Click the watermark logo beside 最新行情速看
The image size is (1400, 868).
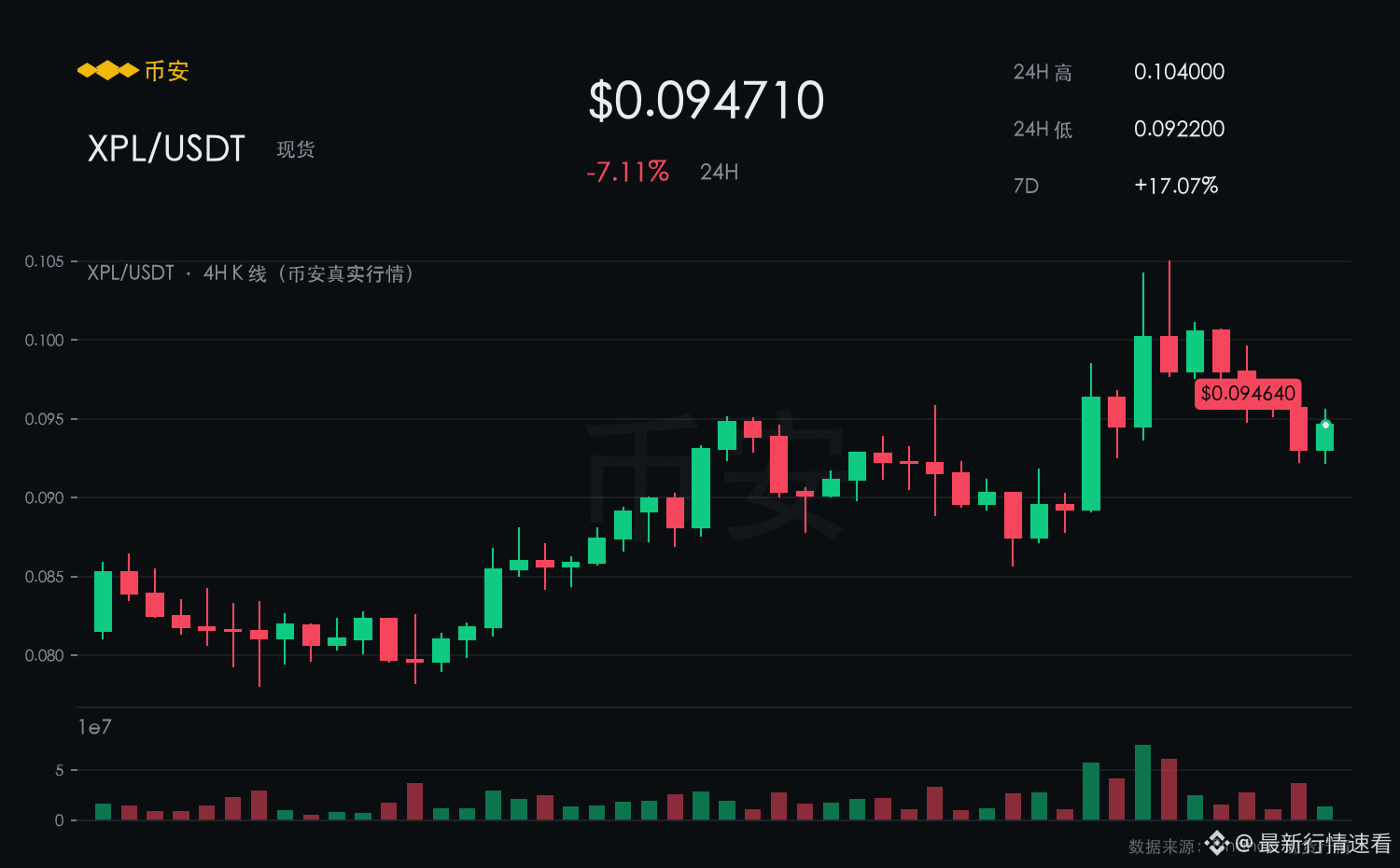tap(1216, 844)
